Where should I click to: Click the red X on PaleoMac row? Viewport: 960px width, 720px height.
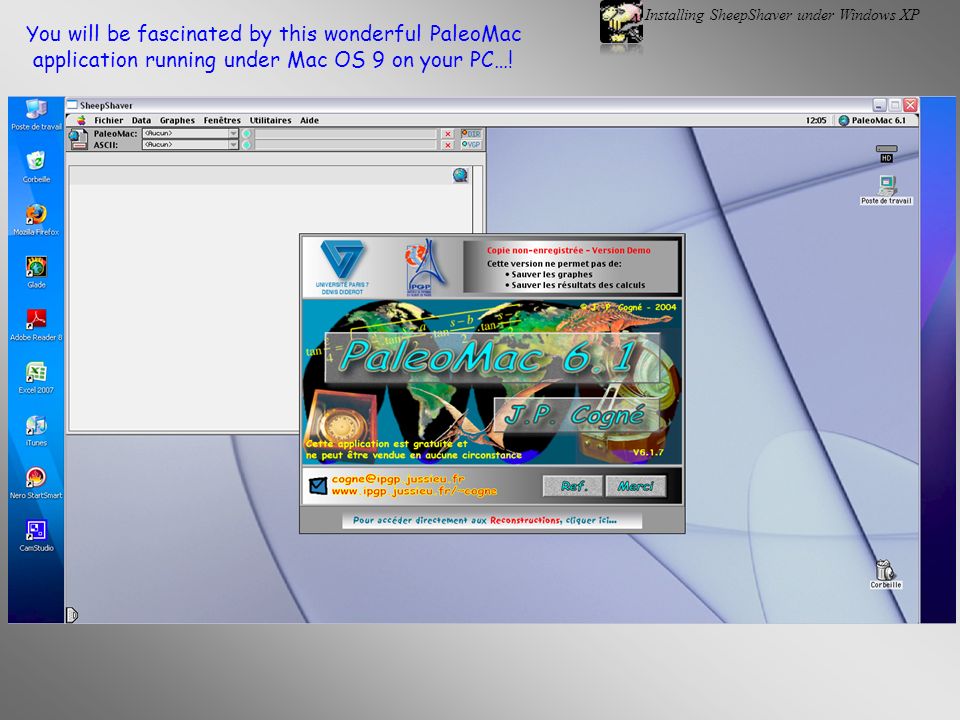[x=448, y=133]
